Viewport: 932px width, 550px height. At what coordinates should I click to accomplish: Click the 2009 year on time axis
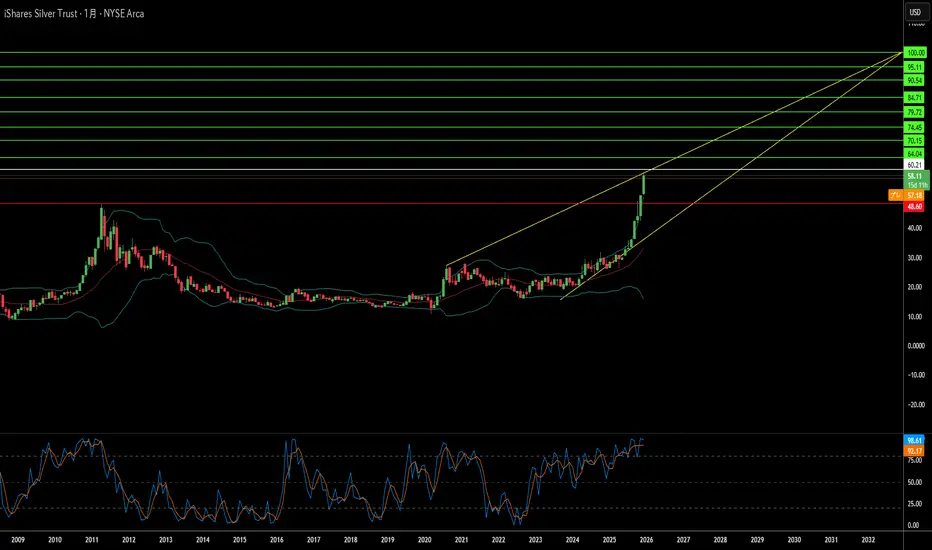[18, 540]
